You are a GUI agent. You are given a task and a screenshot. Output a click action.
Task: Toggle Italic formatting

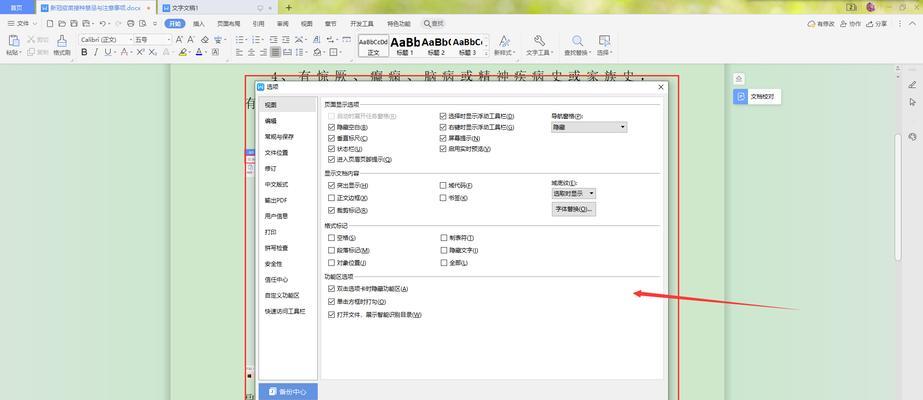(96, 52)
